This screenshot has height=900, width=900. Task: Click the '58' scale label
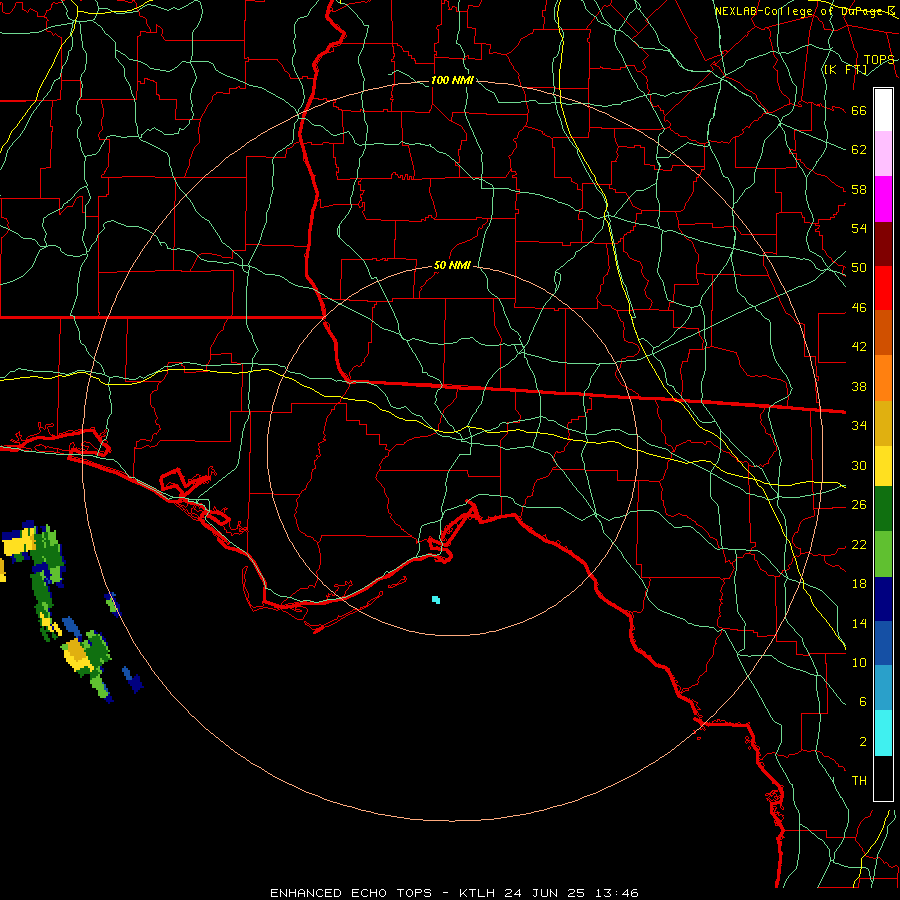(859, 189)
